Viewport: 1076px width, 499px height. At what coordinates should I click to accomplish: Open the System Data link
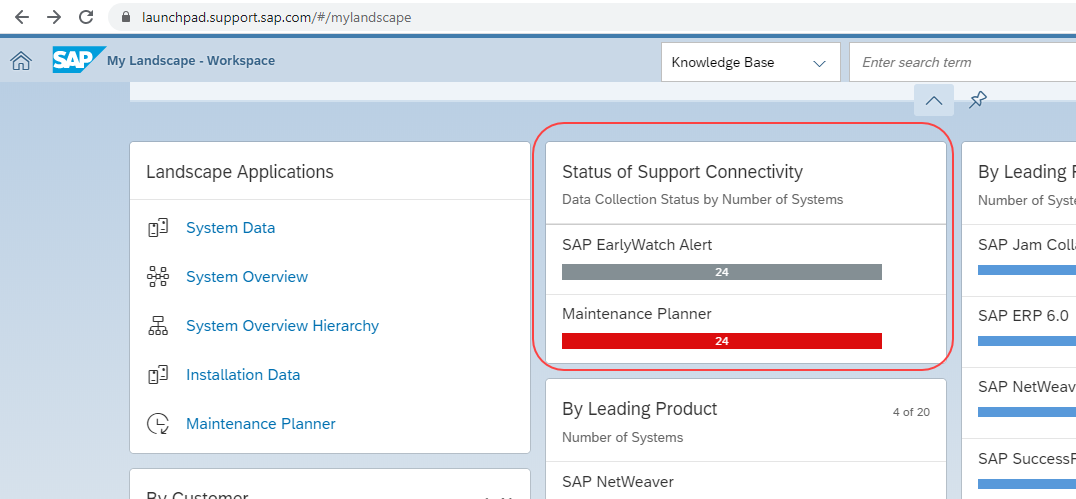pos(231,228)
